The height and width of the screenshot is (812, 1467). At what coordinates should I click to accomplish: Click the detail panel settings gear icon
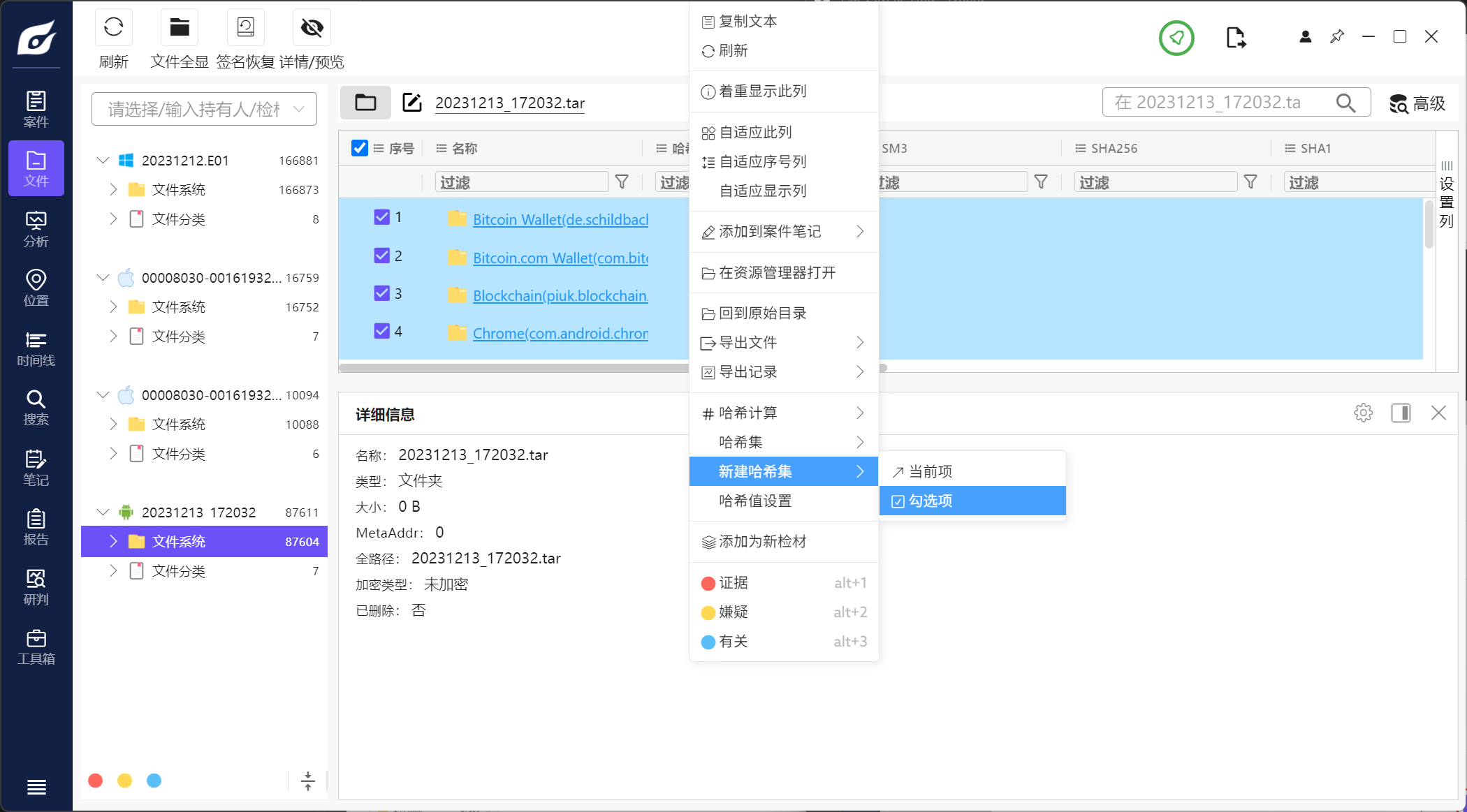click(1363, 413)
